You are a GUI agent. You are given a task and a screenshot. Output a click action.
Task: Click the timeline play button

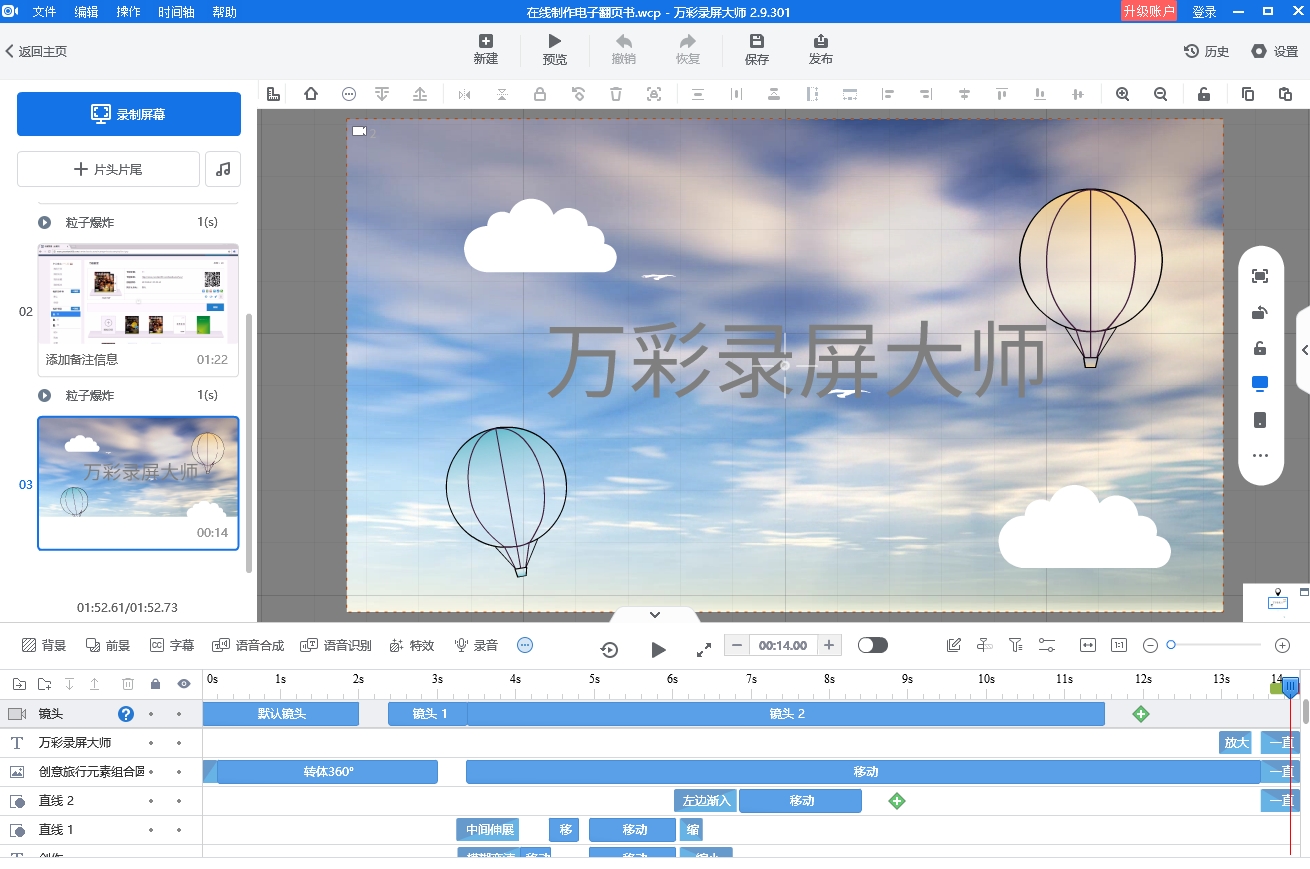tap(658, 649)
